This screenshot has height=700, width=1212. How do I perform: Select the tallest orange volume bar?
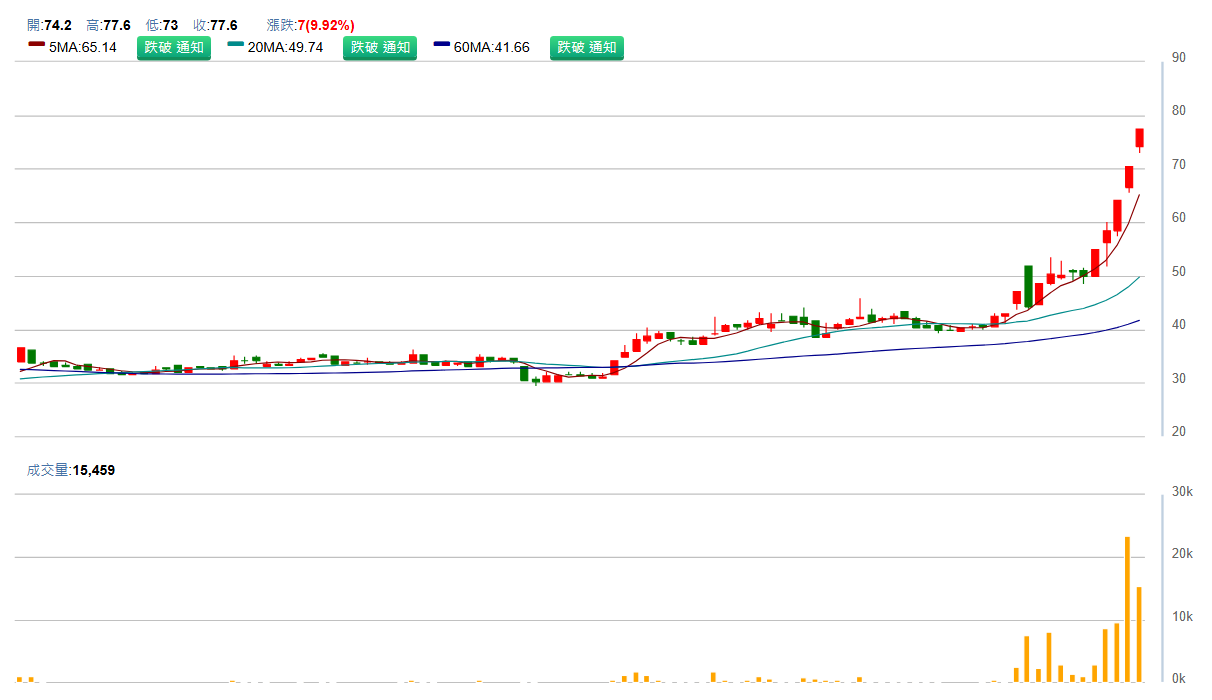click(x=1127, y=608)
